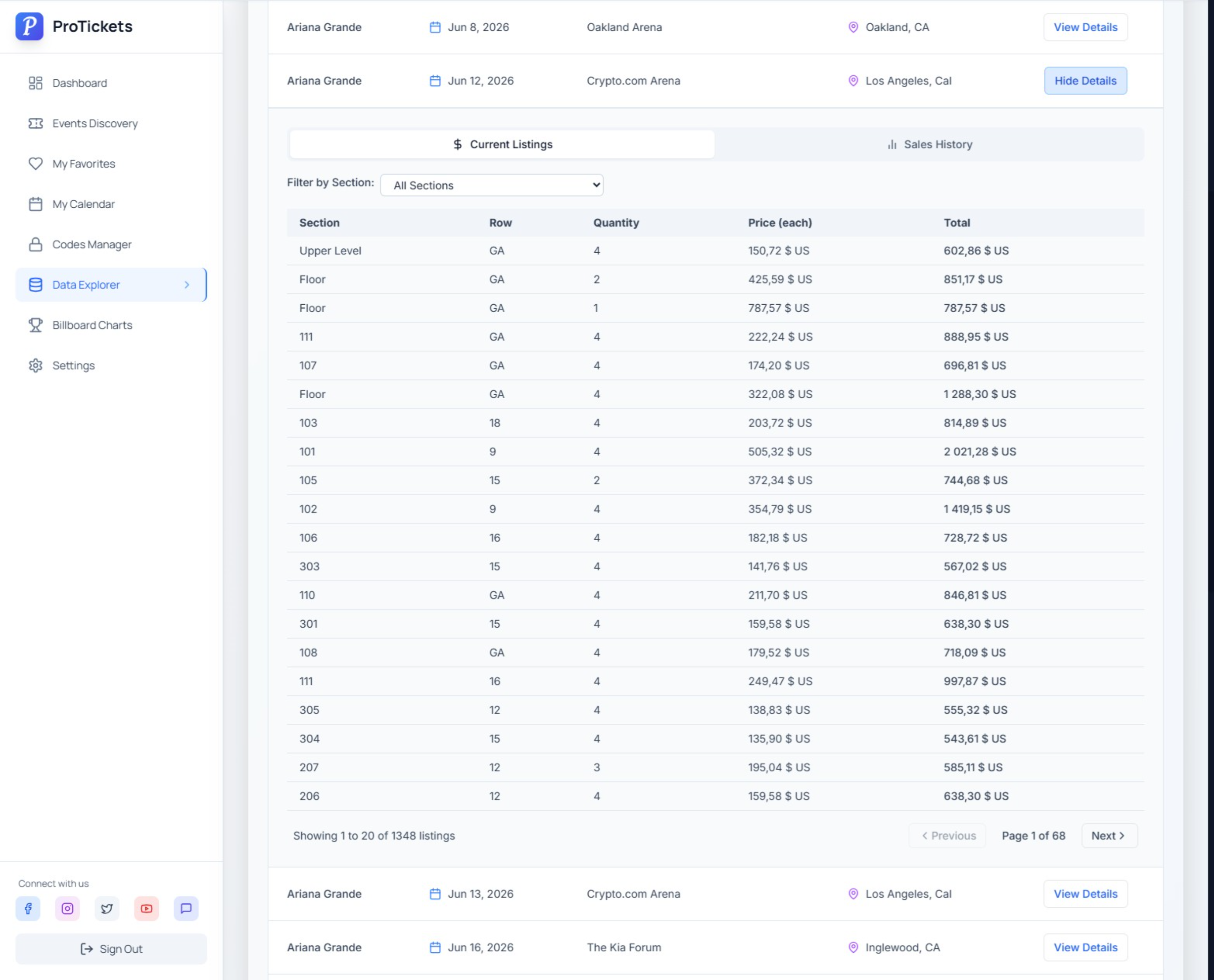The width and height of the screenshot is (1214, 980).
Task: Click the Twitter bird icon
Action: coord(107,908)
